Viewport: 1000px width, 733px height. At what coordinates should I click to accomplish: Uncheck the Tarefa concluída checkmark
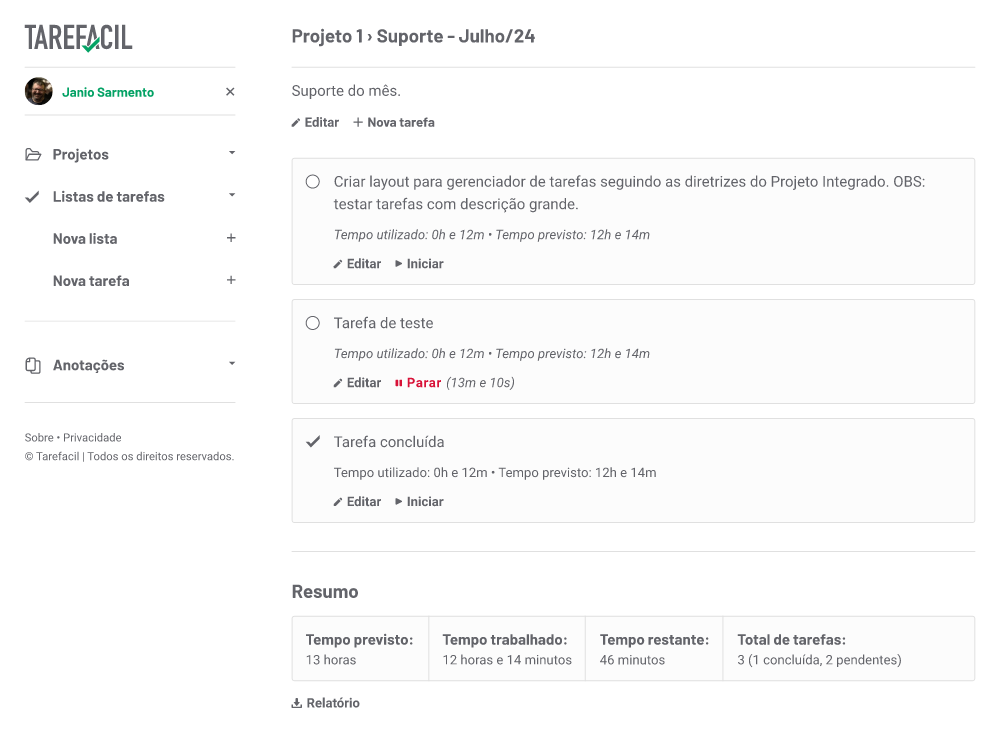313,442
